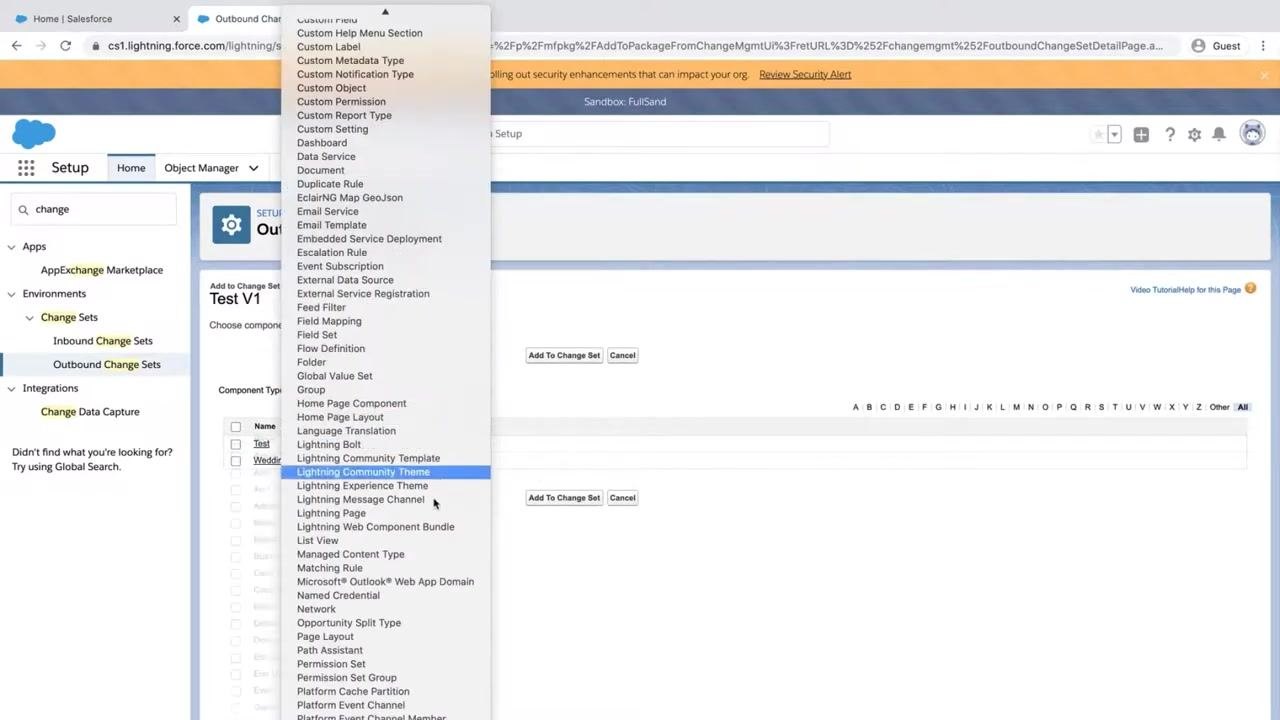
Task: Click the browser address bar
Action: tap(630, 46)
